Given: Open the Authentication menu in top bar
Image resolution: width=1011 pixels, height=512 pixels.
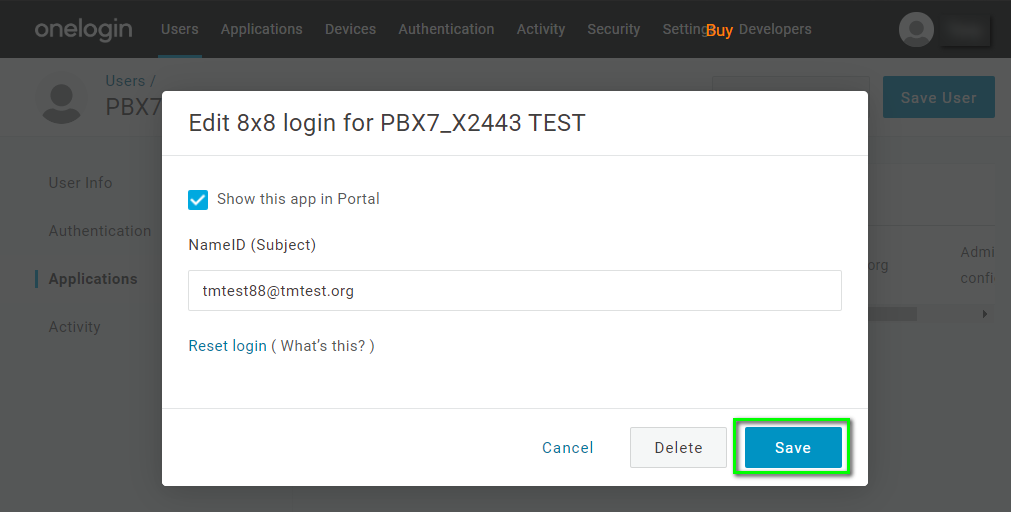Looking at the screenshot, I should (x=446, y=29).
